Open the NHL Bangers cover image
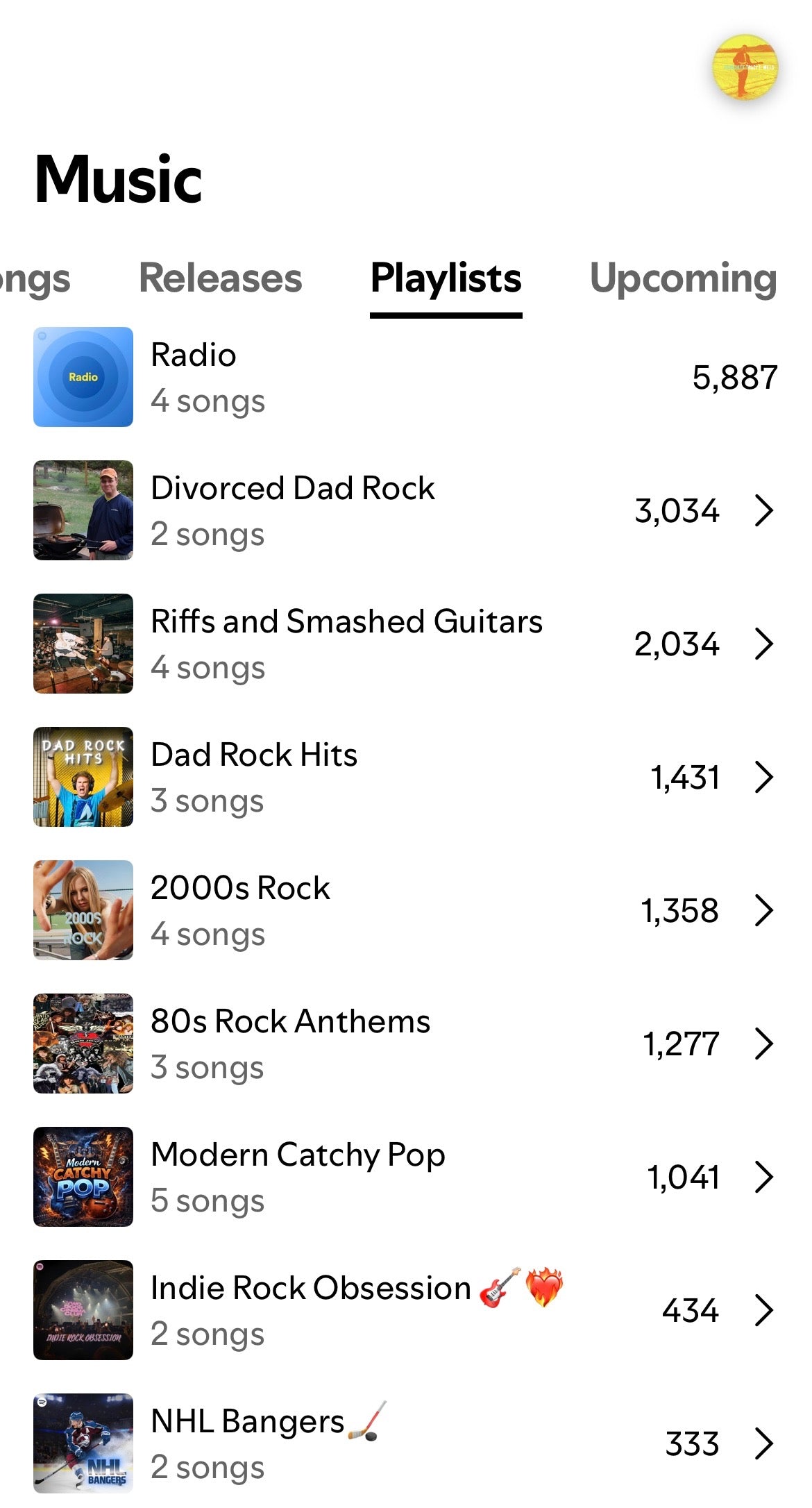The height and width of the screenshot is (1508, 812). [83, 1443]
